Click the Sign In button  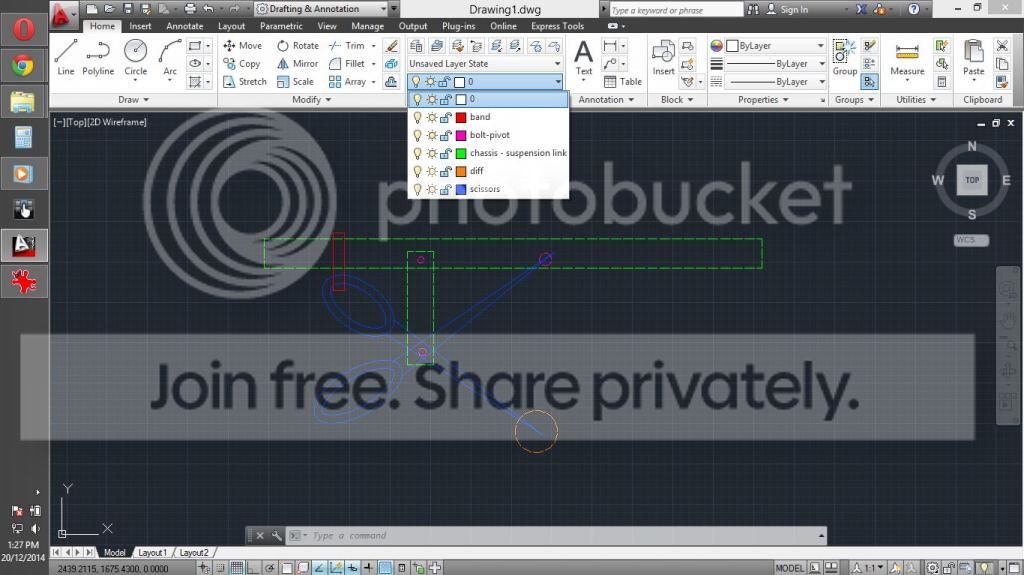[794, 10]
